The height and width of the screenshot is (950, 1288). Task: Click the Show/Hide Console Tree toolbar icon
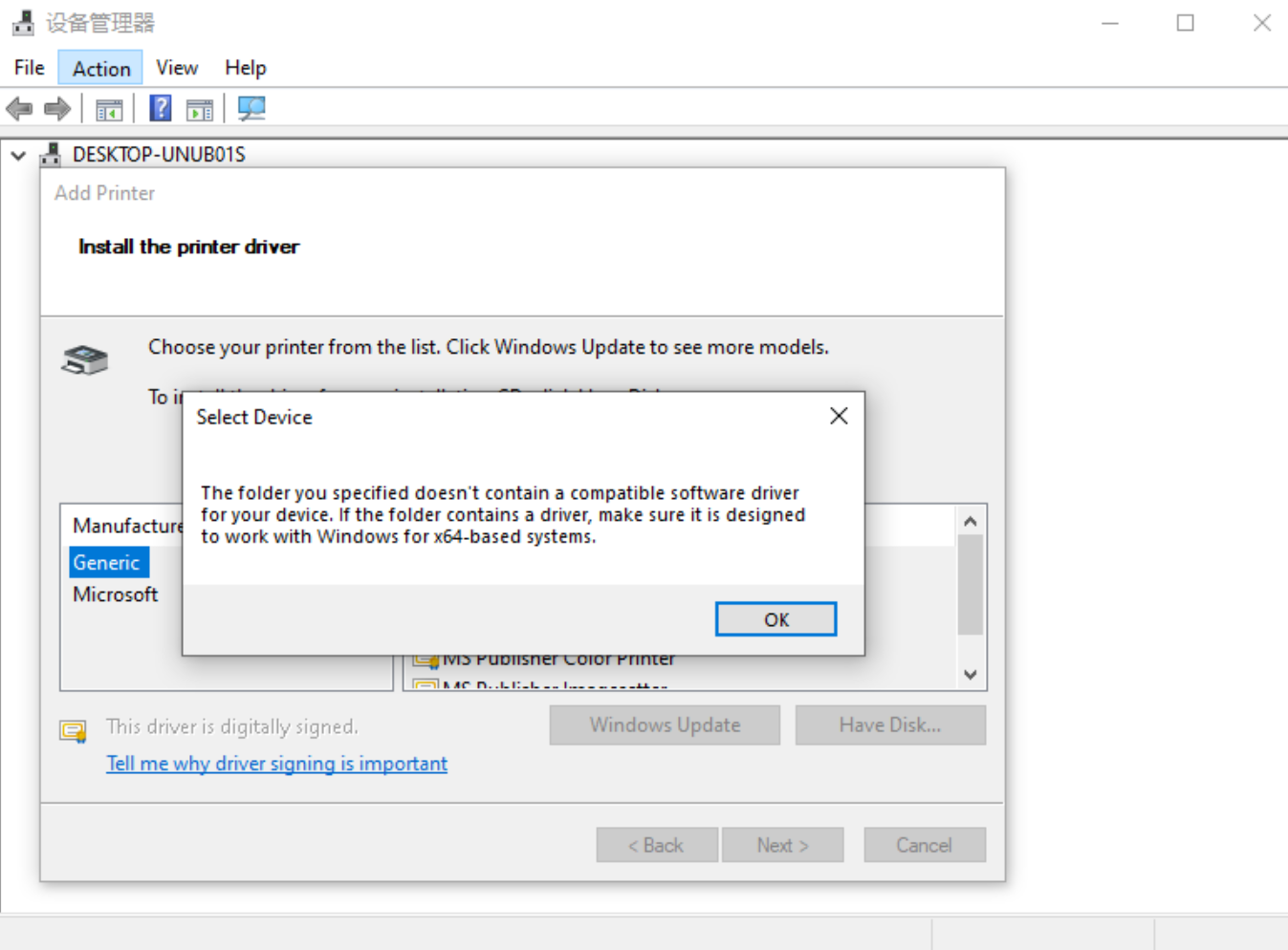[x=109, y=108]
